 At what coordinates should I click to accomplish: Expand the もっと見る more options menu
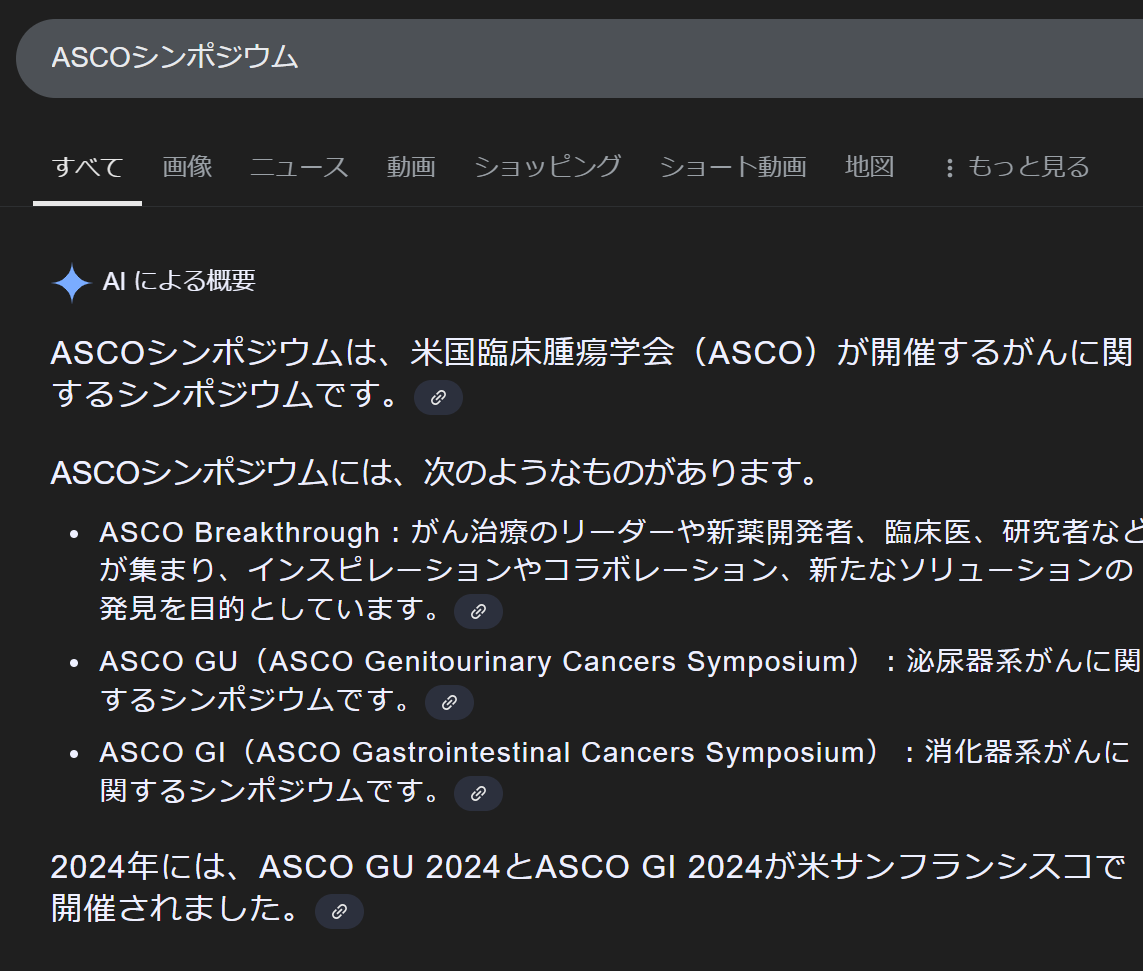(x=1016, y=167)
